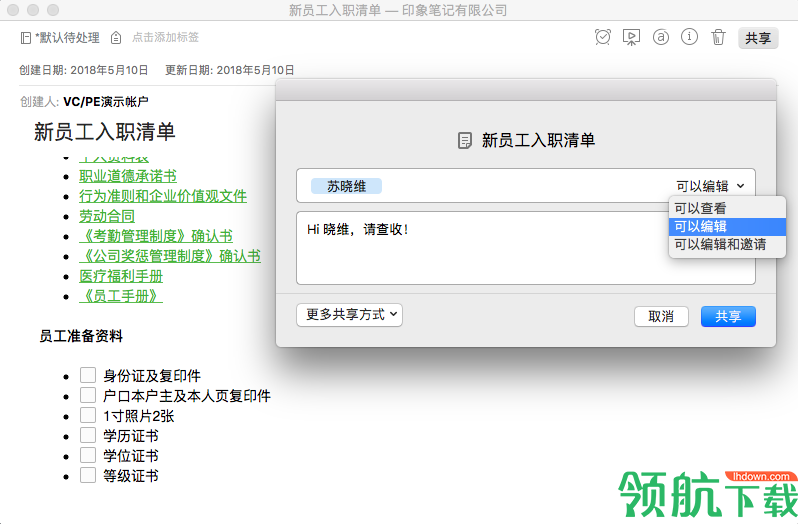Click the note title 新员工入职清单
This screenshot has width=798, height=524.
104,132
